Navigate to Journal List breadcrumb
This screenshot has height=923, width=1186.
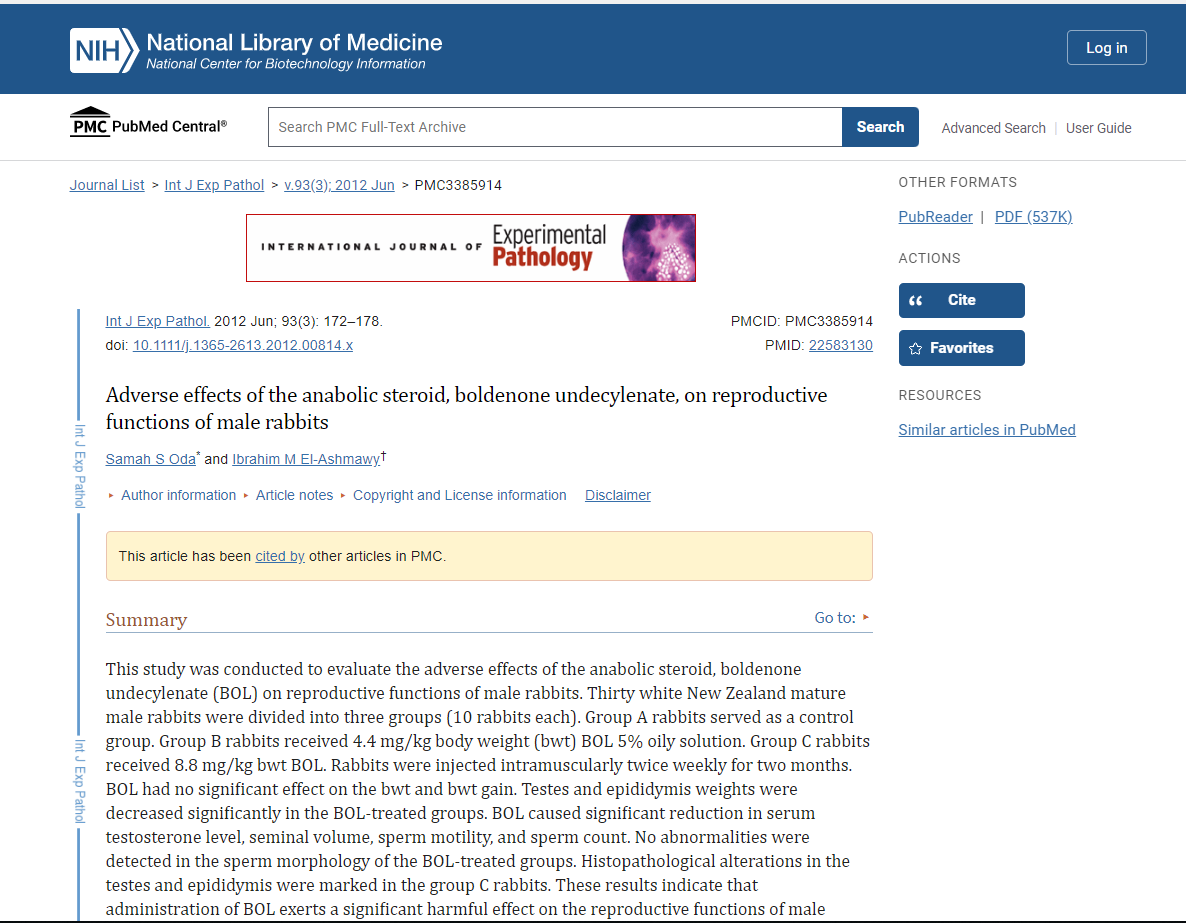[107, 185]
